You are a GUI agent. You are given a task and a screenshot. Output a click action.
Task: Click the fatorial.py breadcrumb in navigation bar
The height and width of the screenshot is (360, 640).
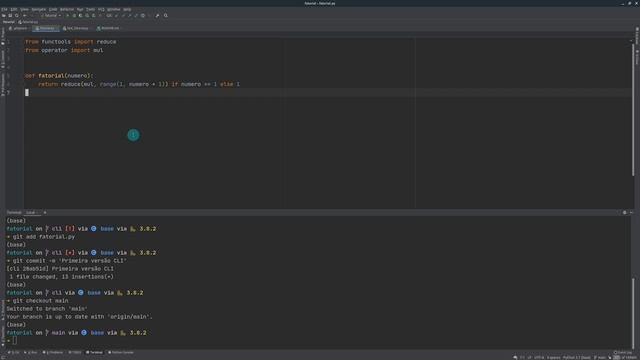(x=28, y=22)
